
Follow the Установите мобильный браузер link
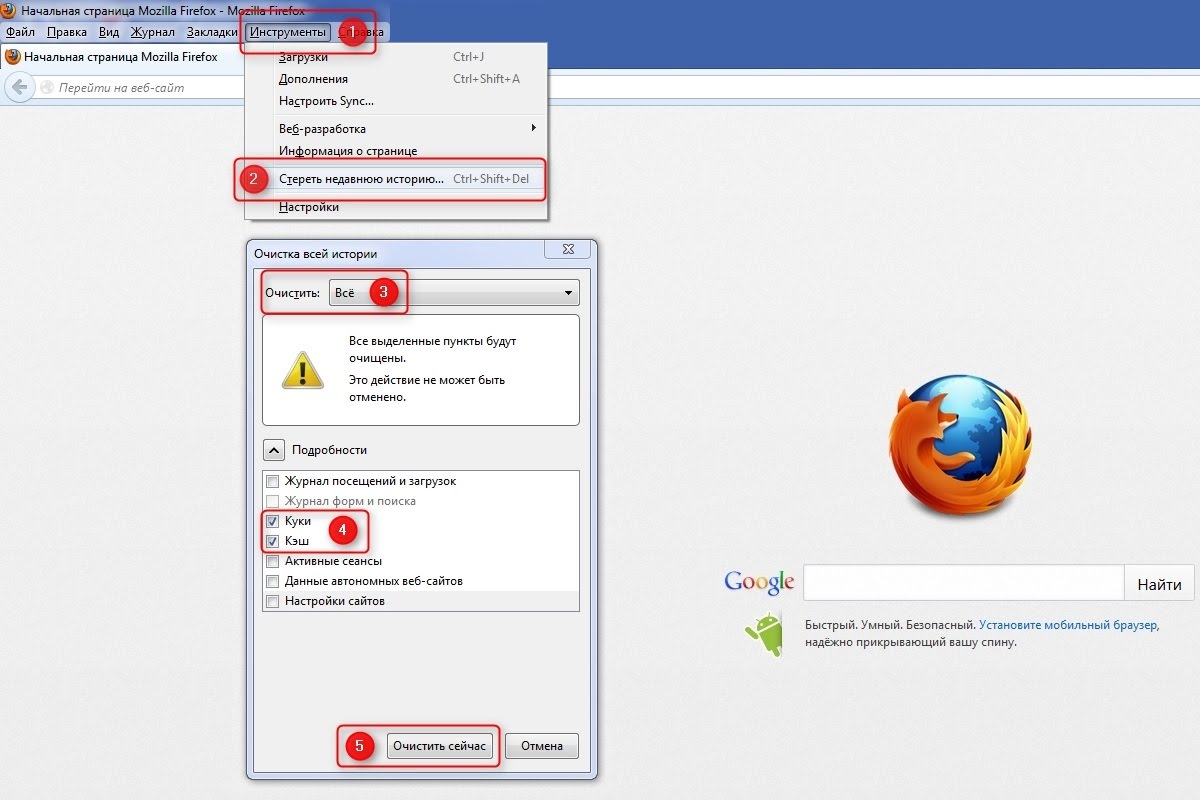click(1068, 624)
